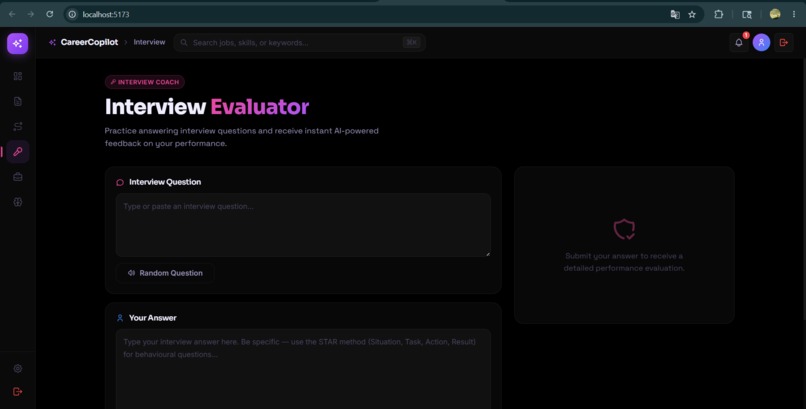The image size is (806, 409).
Task: Open the translate page icon in address bar
Action: pyautogui.click(x=675, y=14)
